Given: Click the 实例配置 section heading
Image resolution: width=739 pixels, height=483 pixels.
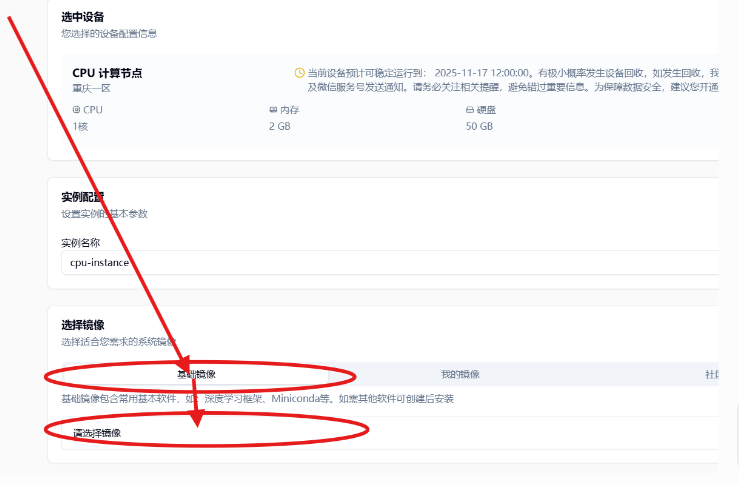Looking at the screenshot, I should [83, 197].
